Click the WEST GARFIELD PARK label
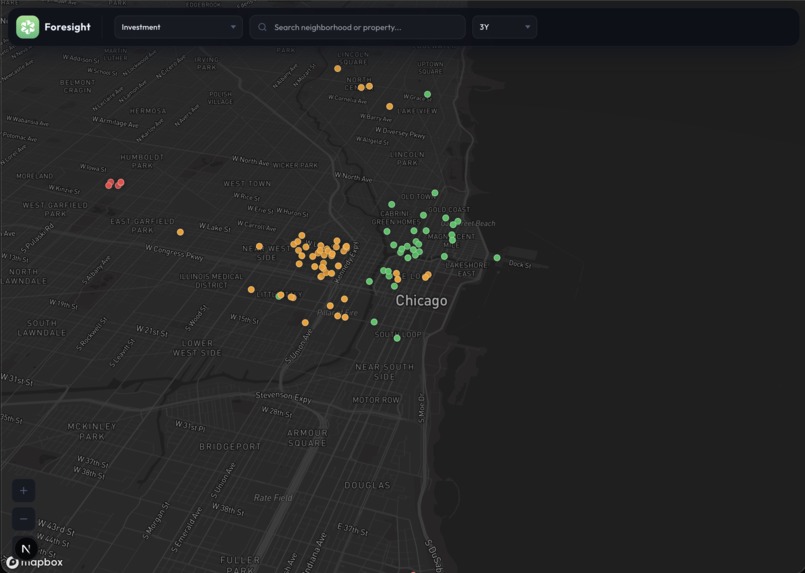805x573 pixels. coord(55,209)
